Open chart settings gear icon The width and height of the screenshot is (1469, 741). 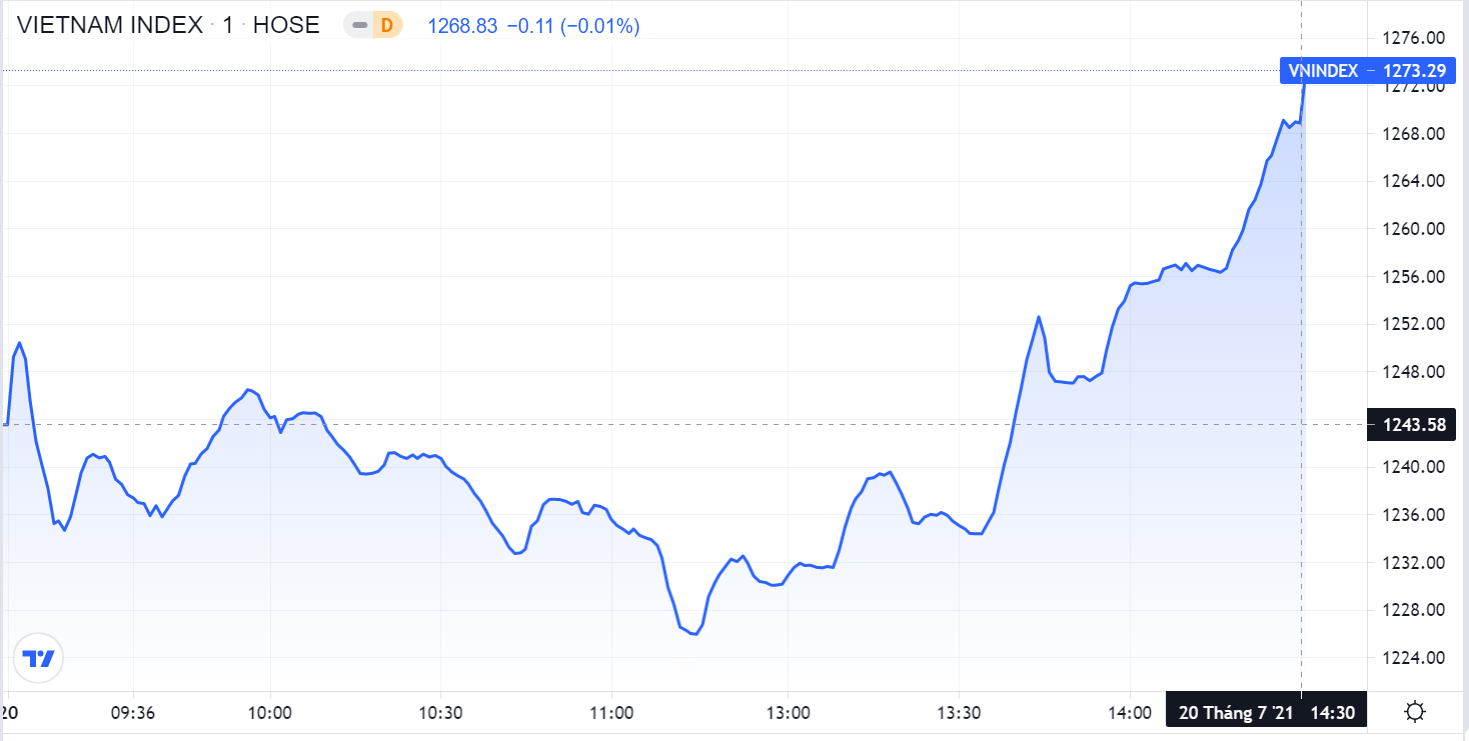click(1415, 713)
